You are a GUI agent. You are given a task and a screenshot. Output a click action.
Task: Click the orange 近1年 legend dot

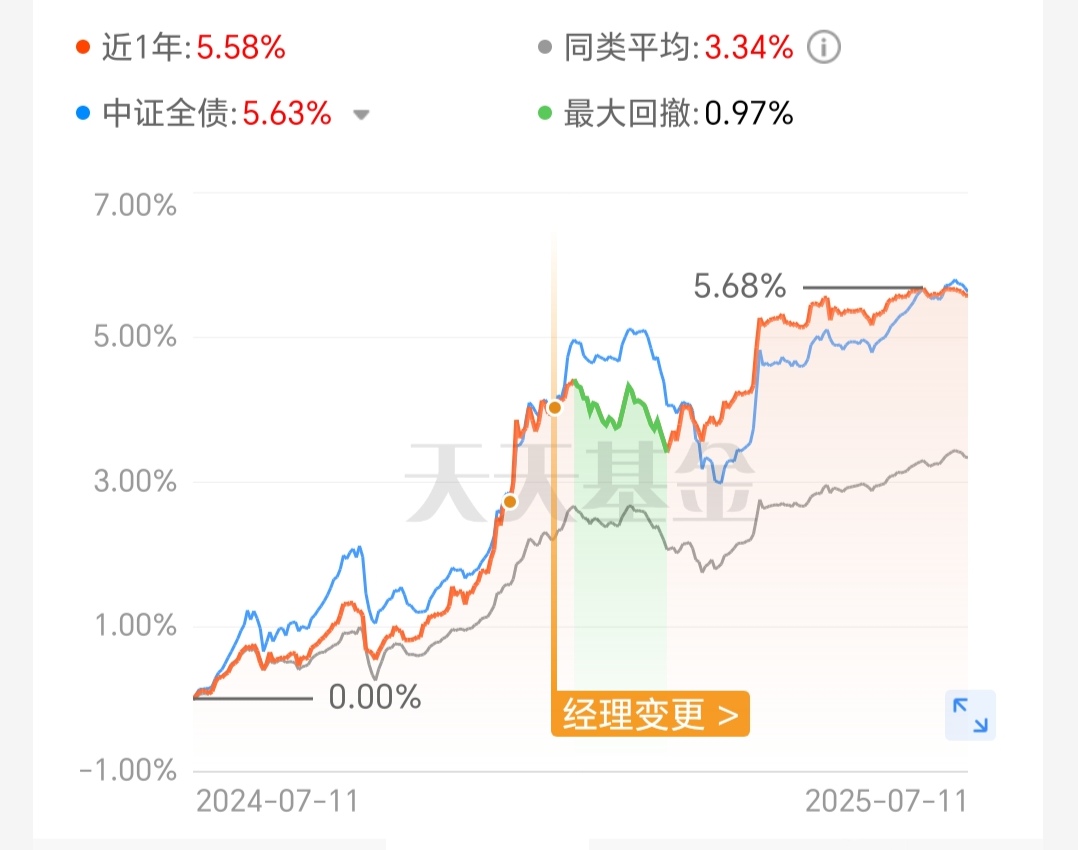click(x=82, y=47)
